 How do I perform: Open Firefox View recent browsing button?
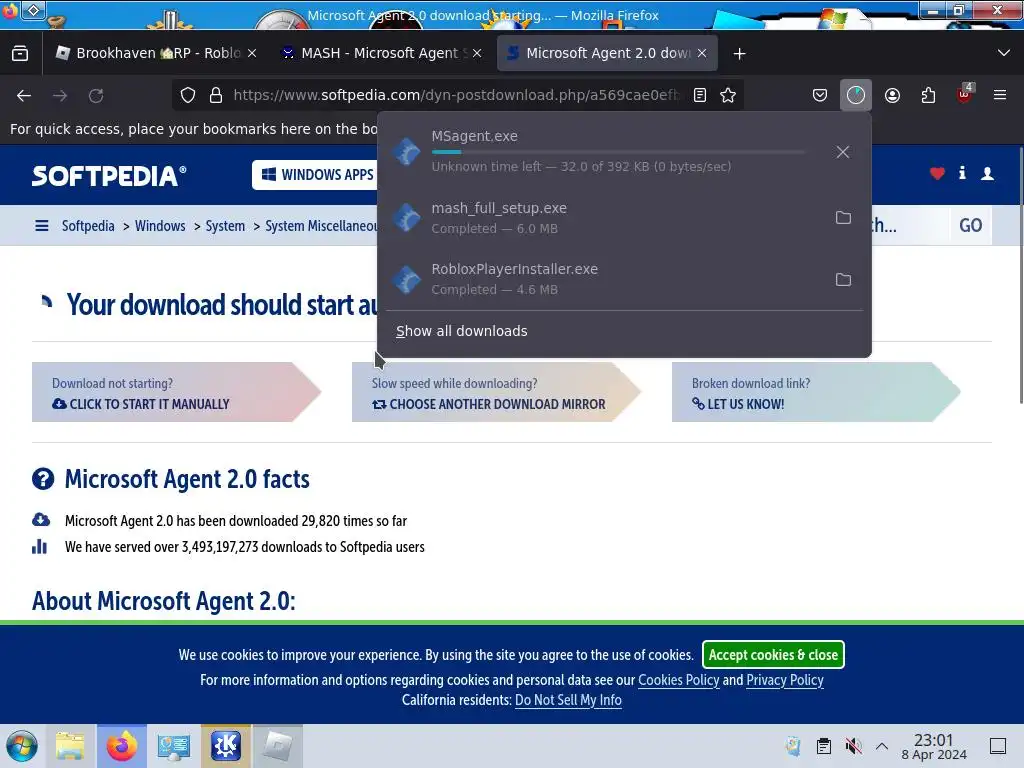tap(20, 54)
